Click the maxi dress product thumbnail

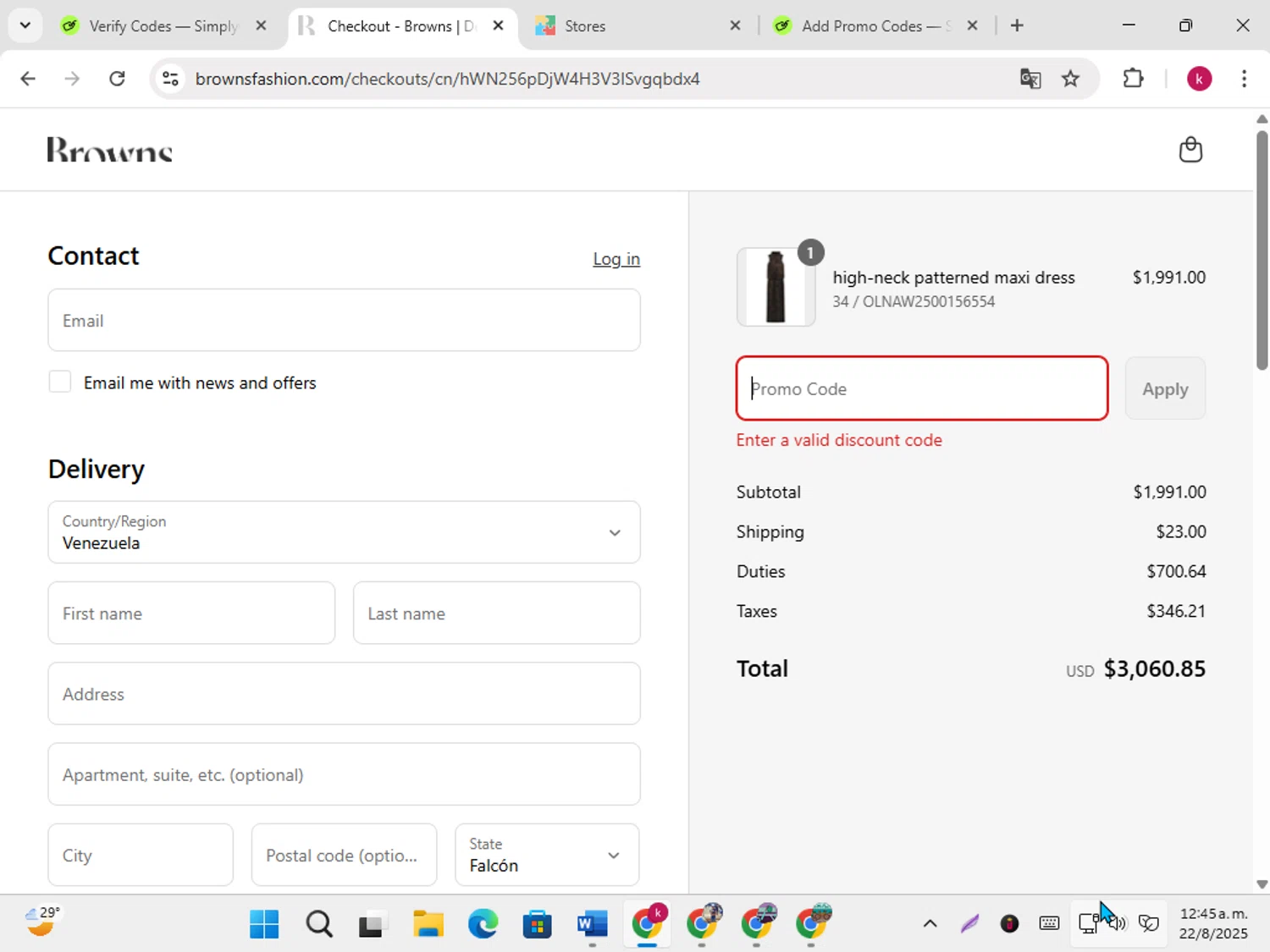pyautogui.click(x=776, y=287)
